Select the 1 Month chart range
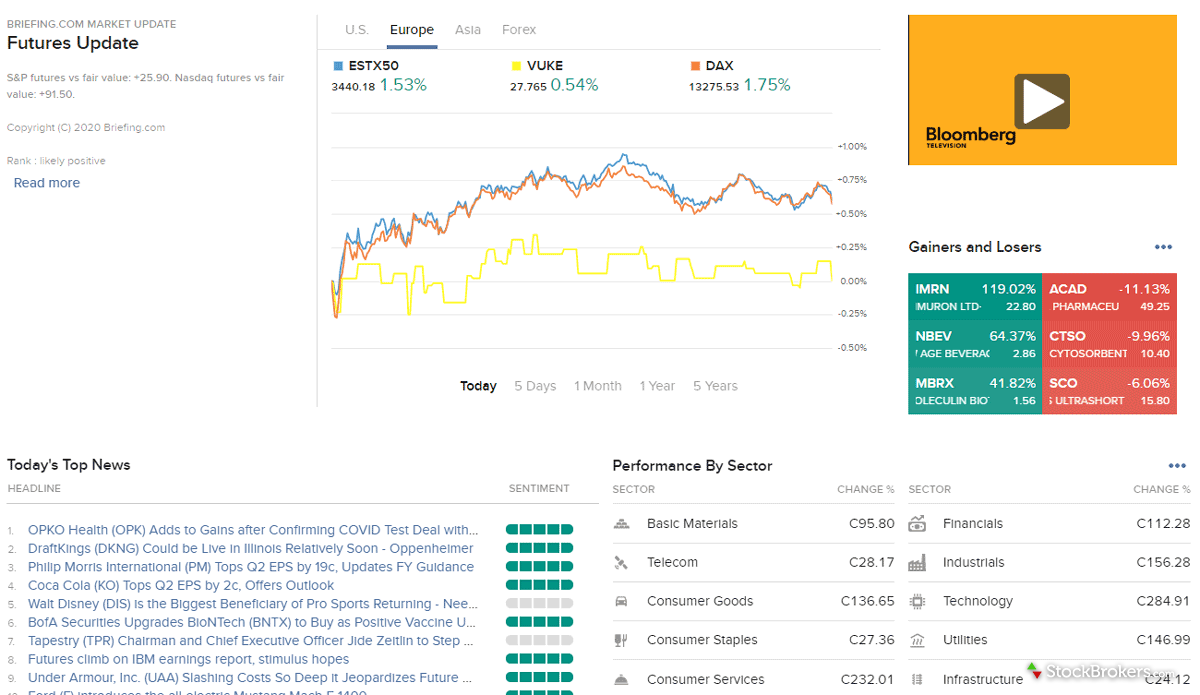This screenshot has width=1200, height=695. [597, 385]
